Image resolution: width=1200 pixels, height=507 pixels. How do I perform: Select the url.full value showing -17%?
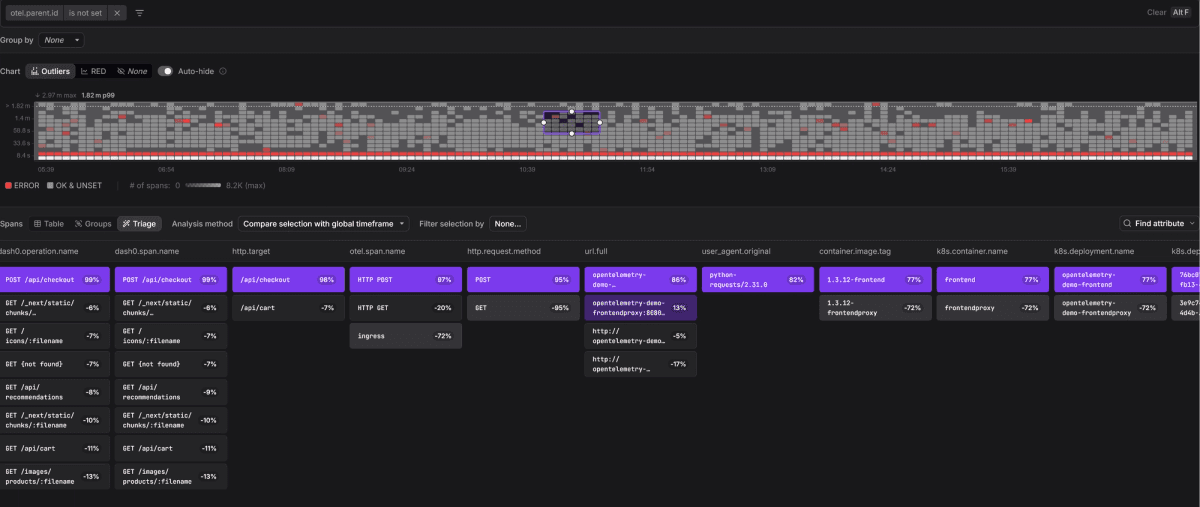point(641,364)
